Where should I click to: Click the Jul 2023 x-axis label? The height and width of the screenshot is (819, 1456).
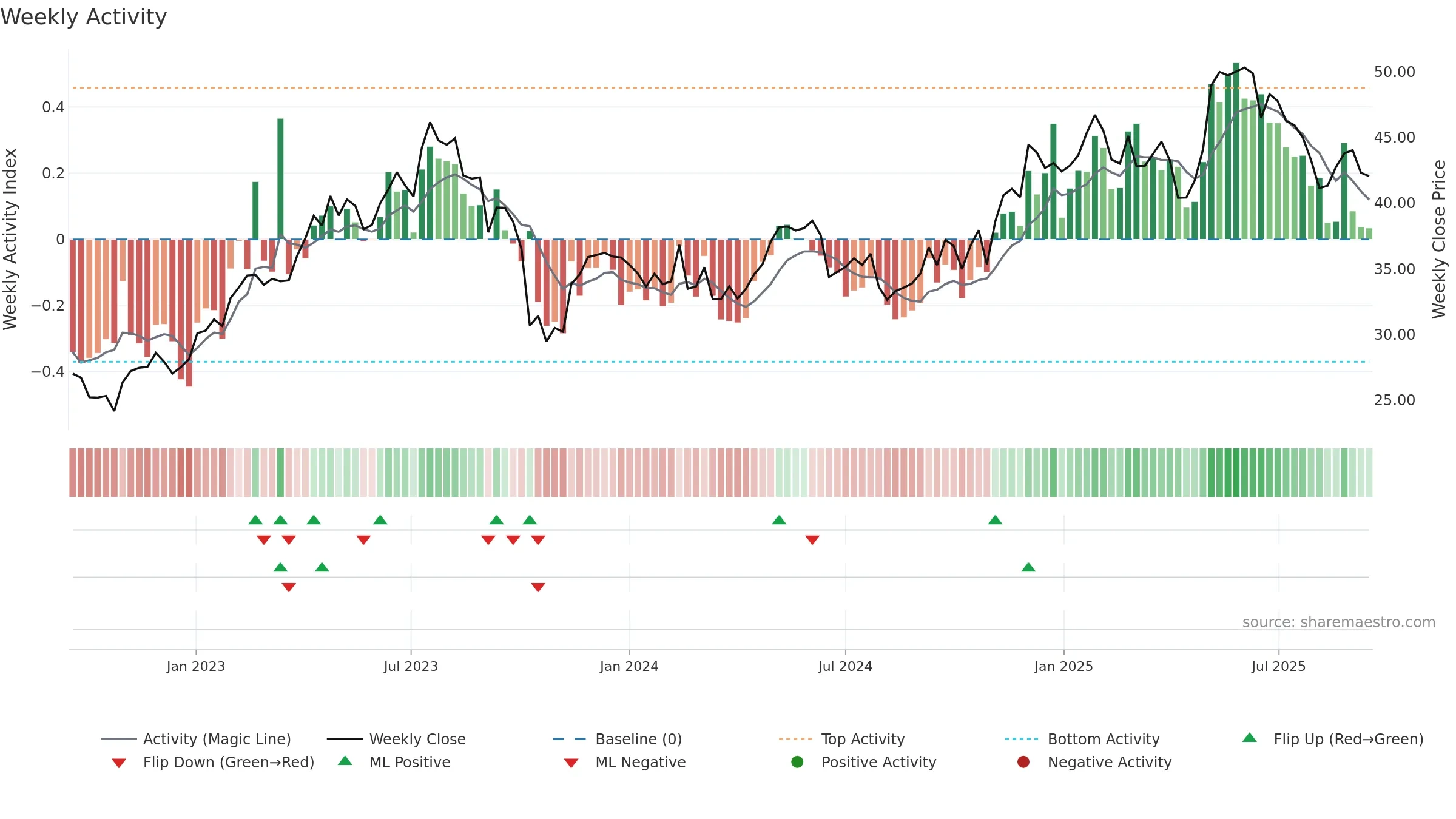[411, 666]
